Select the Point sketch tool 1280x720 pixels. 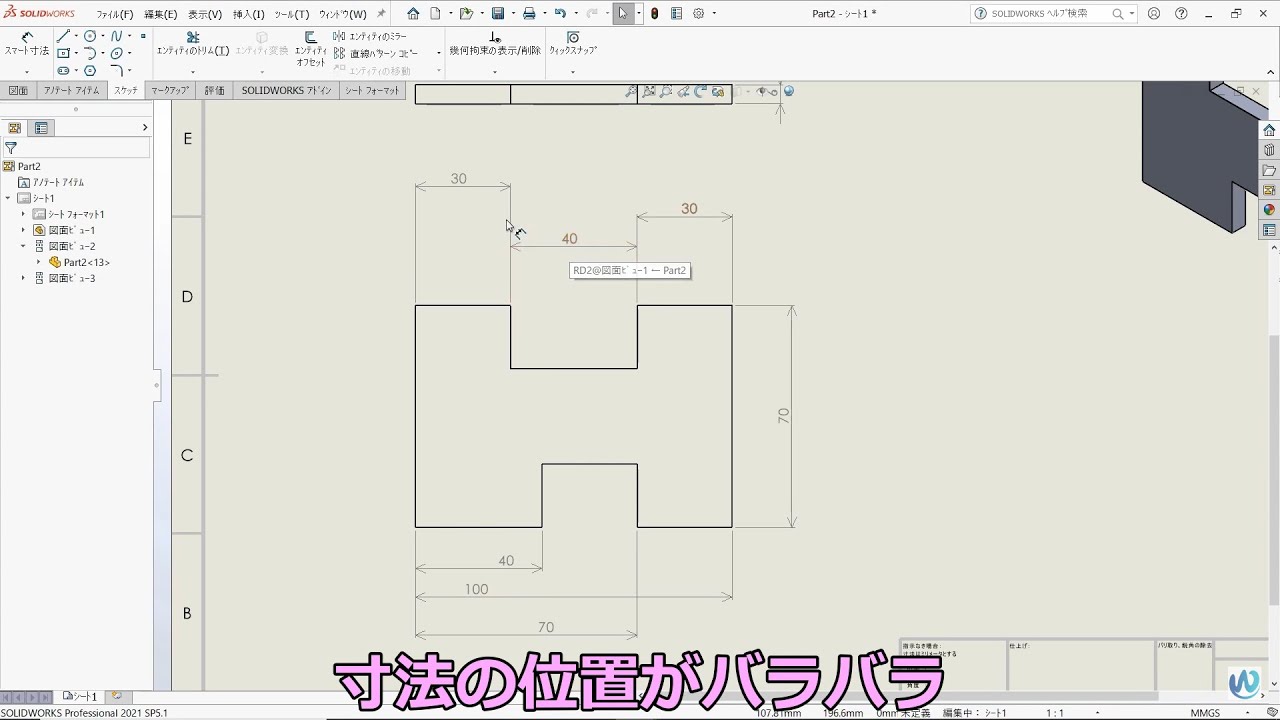click(x=143, y=36)
